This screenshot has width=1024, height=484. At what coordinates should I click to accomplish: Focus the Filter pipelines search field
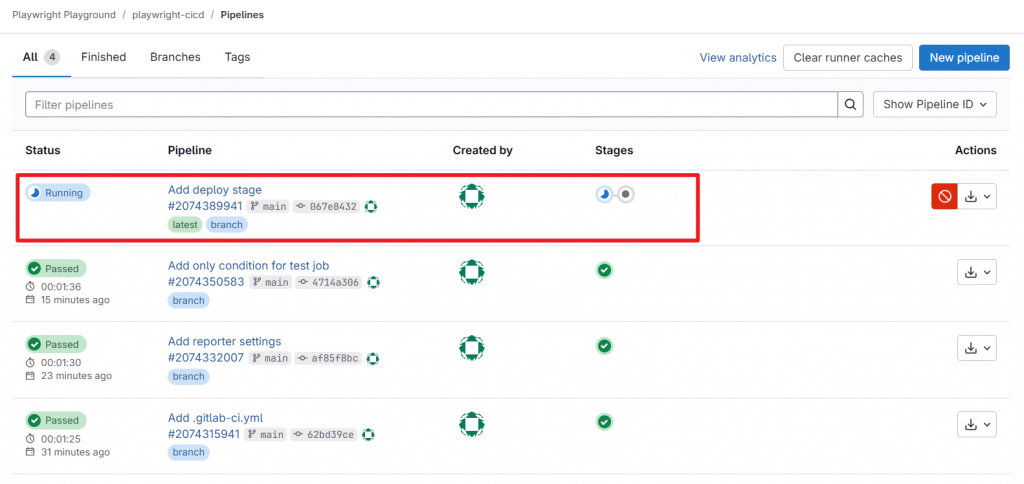430,104
